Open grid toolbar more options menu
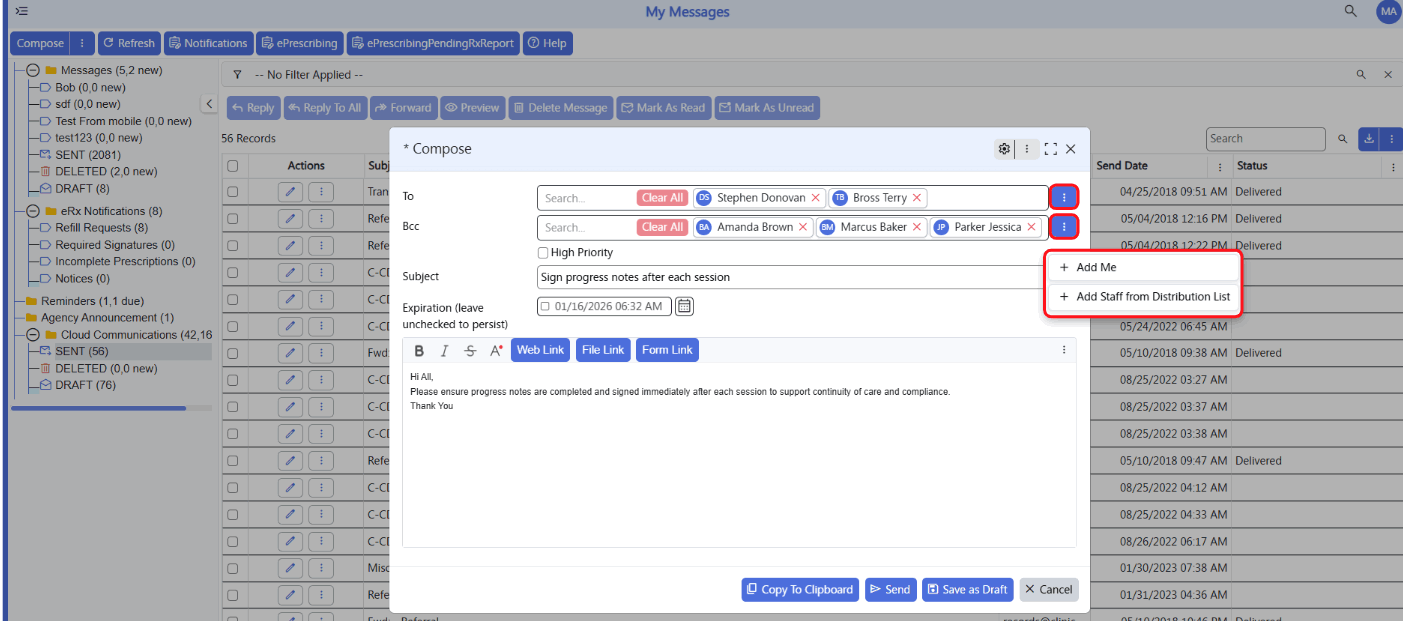 1390,138
